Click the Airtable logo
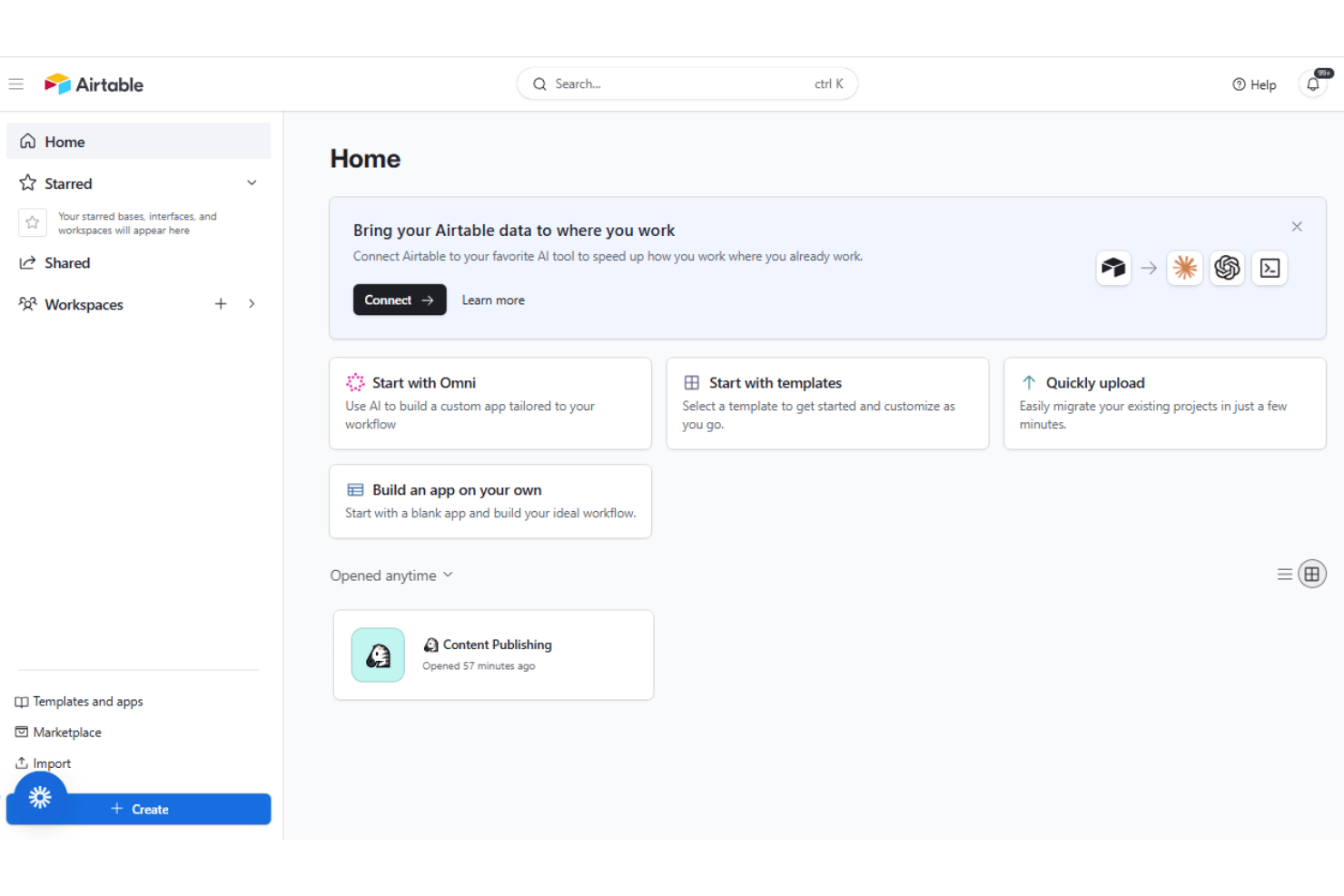1344x896 pixels. [94, 84]
